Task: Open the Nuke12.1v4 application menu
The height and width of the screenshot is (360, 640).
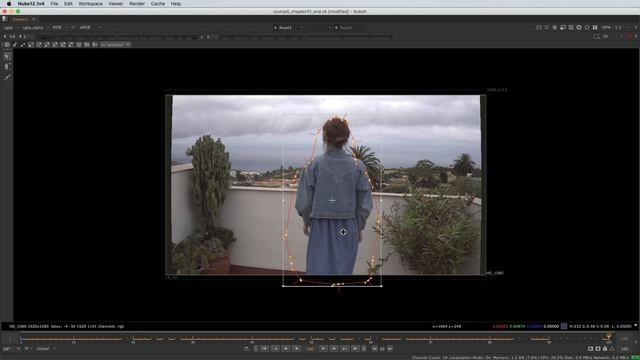Action: click(31, 4)
